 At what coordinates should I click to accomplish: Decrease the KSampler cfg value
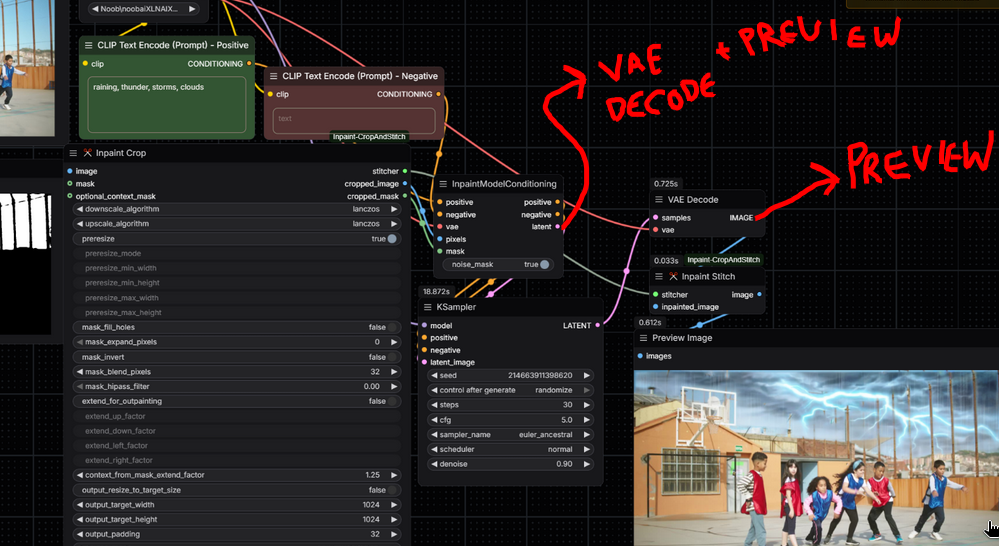434,420
